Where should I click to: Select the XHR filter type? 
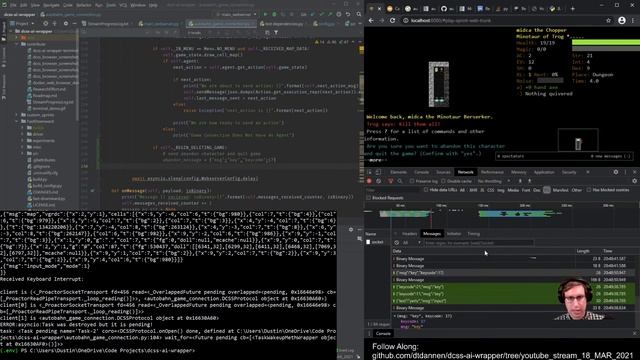[x=473, y=190]
